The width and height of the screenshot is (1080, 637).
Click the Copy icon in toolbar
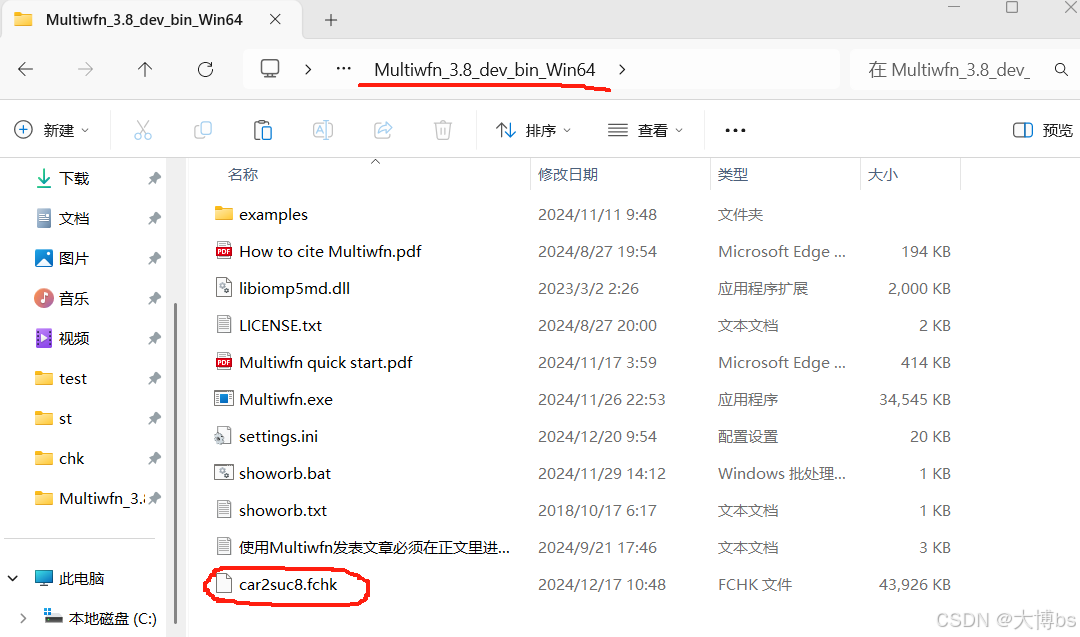(x=202, y=130)
